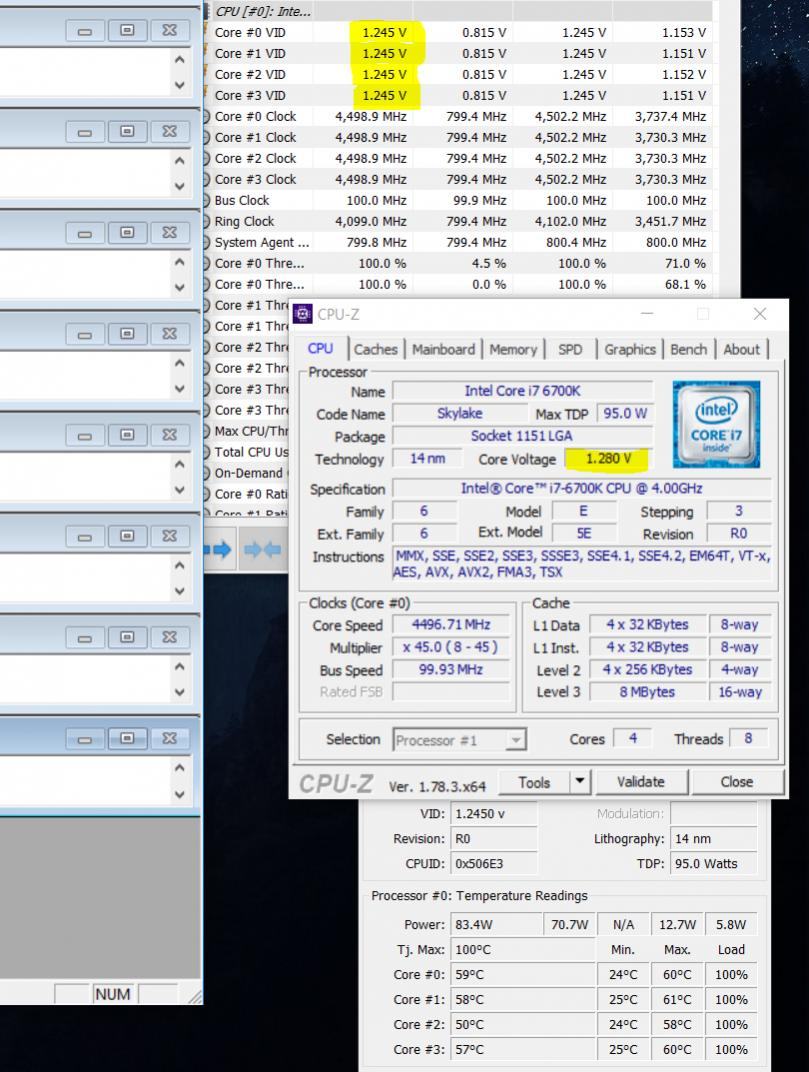Screen dimensions: 809x1072
Task: Open the Memory tab in CPU-Z
Action: 513,349
